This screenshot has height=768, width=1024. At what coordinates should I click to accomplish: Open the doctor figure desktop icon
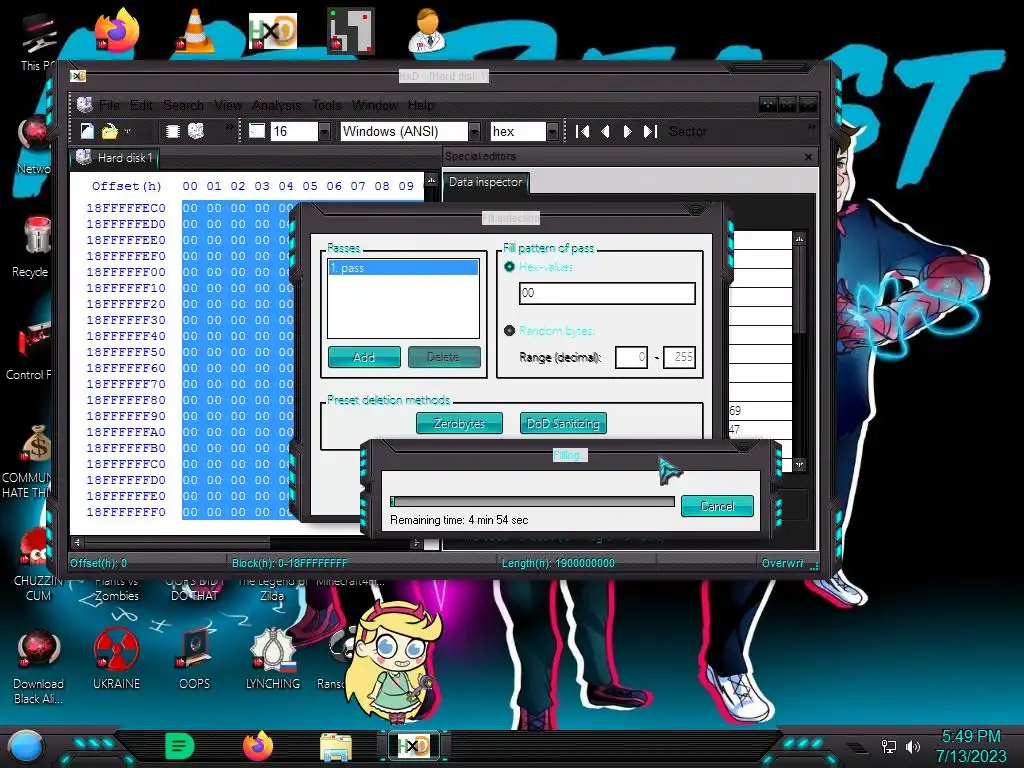pyautogui.click(x=428, y=31)
